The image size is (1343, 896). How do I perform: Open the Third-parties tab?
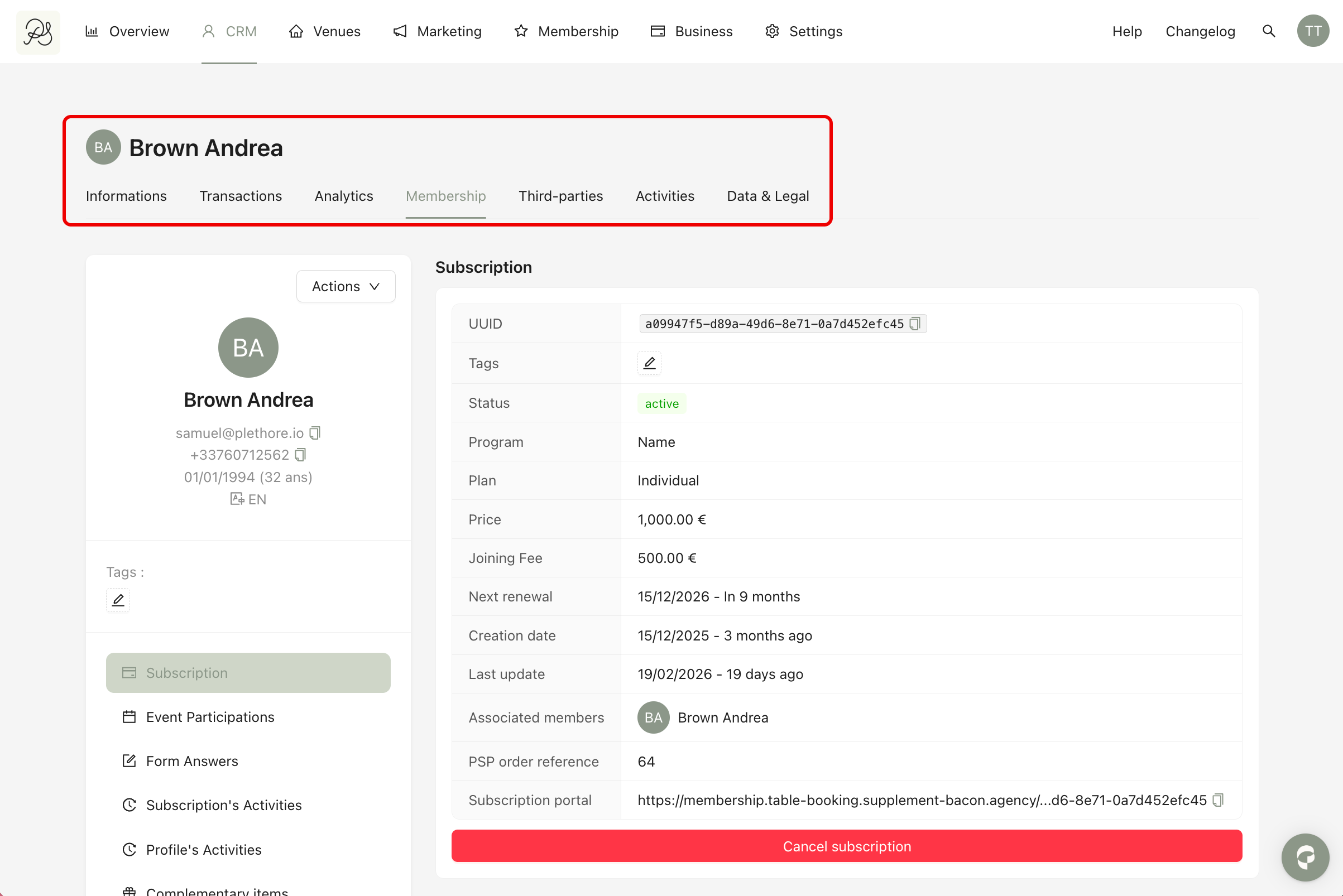click(560, 196)
